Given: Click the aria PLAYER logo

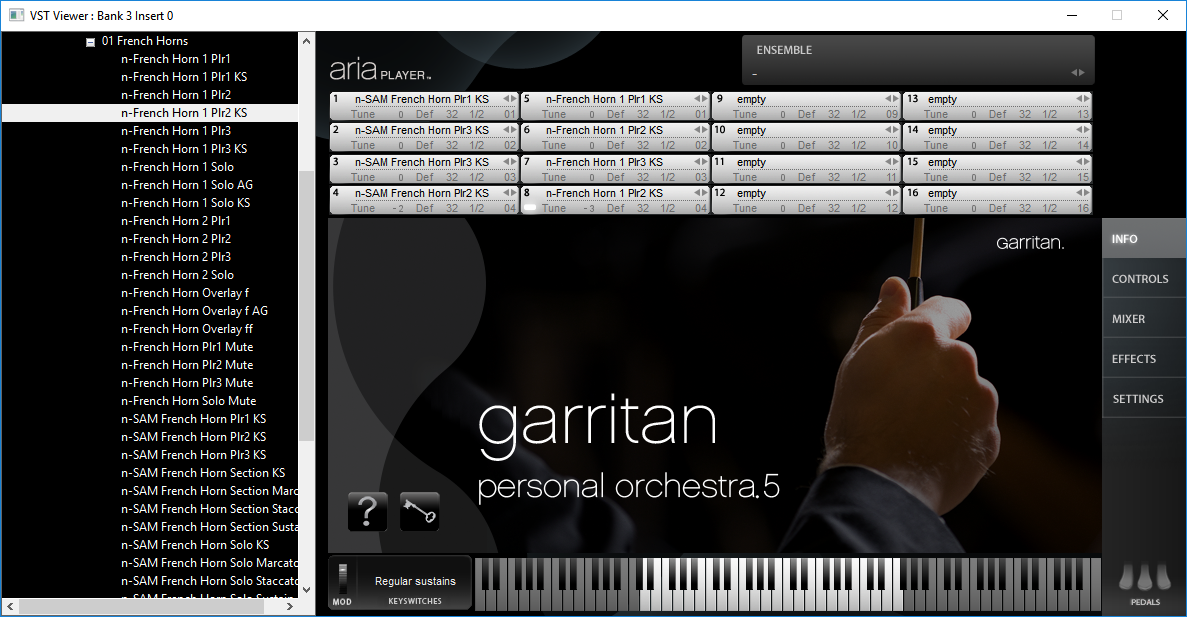Looking at the screenshot, I should pos(380,70).
